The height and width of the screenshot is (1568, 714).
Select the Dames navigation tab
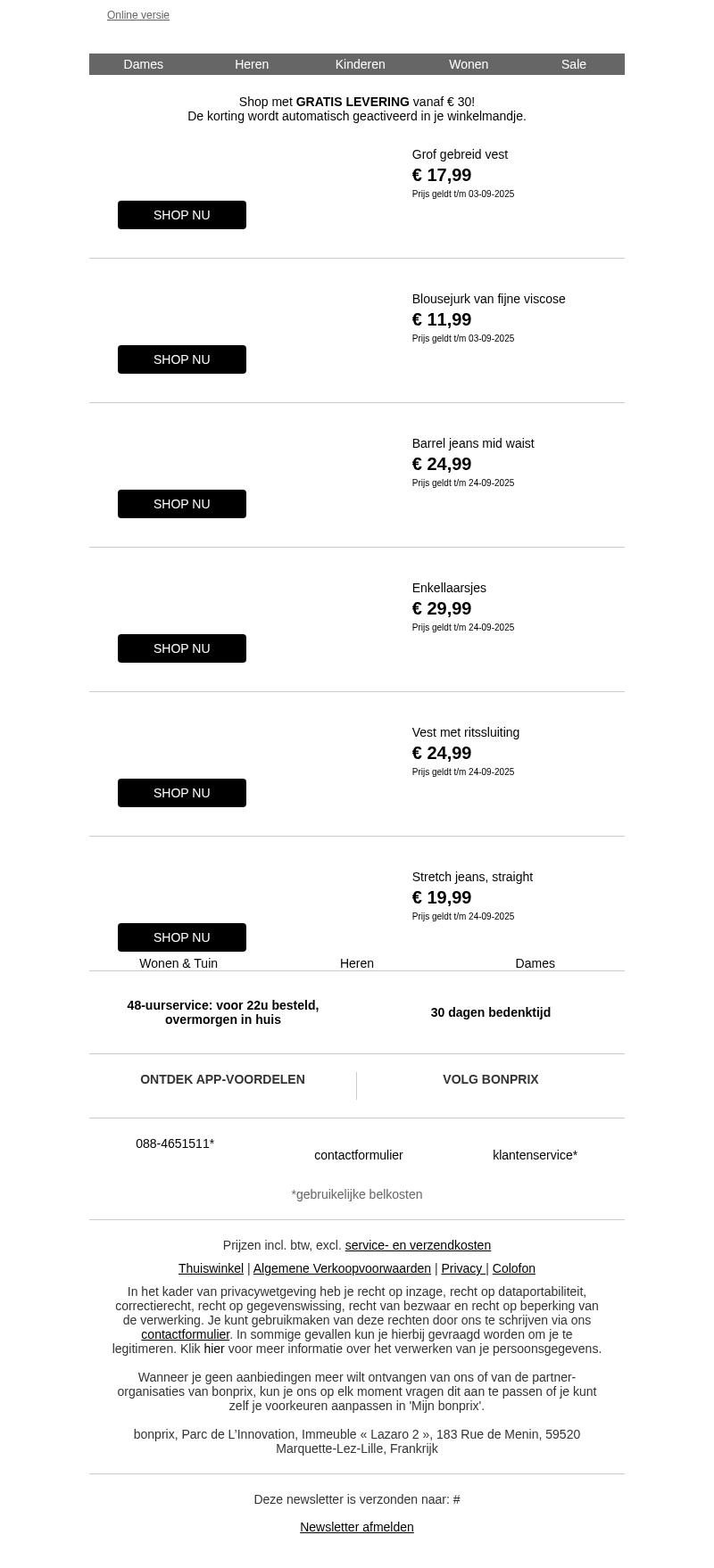(143, 64)
